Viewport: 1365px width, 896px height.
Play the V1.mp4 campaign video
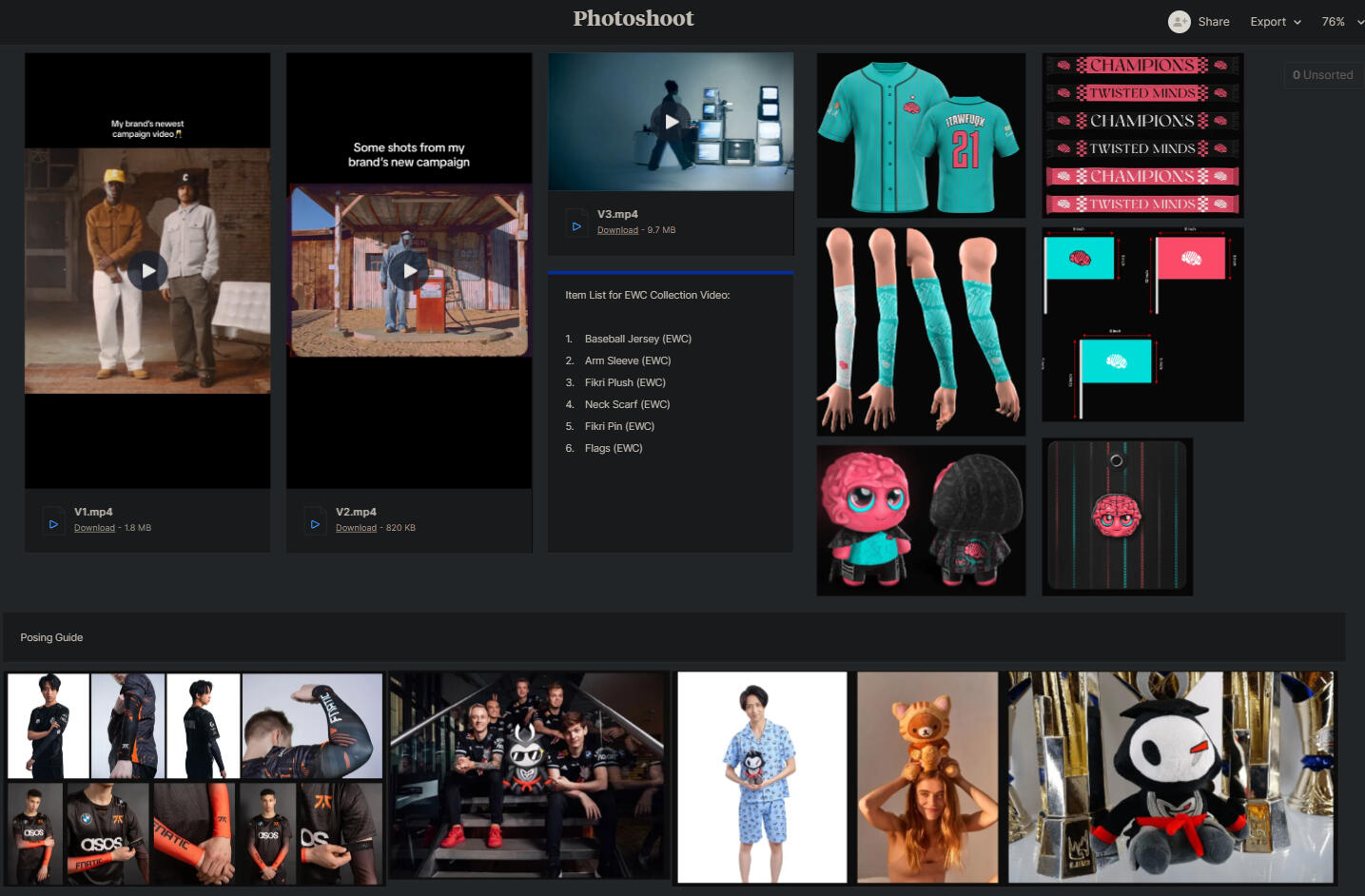point(147,271)
